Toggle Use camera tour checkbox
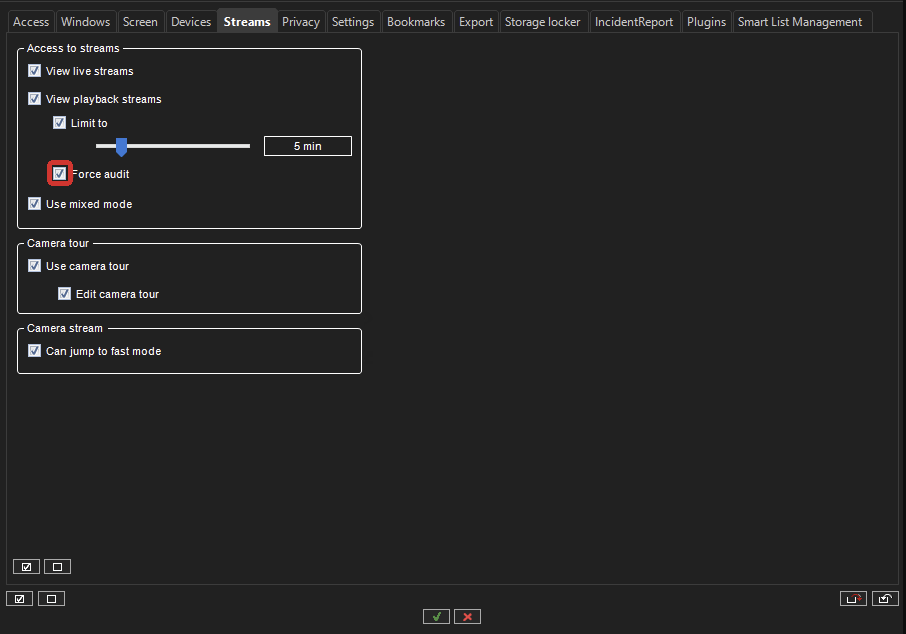The height and width of the screenshot is (634, 906). (x=35, y=266)
